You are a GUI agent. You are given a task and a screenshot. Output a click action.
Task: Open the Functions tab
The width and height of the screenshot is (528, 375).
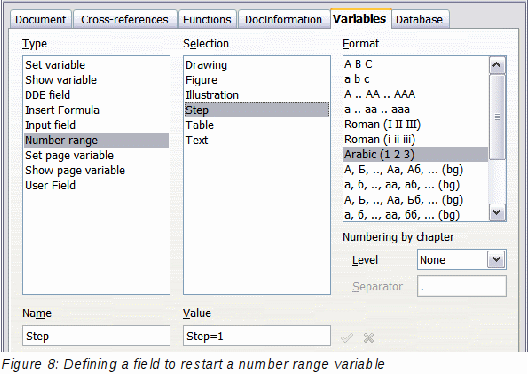pos(207,19)
